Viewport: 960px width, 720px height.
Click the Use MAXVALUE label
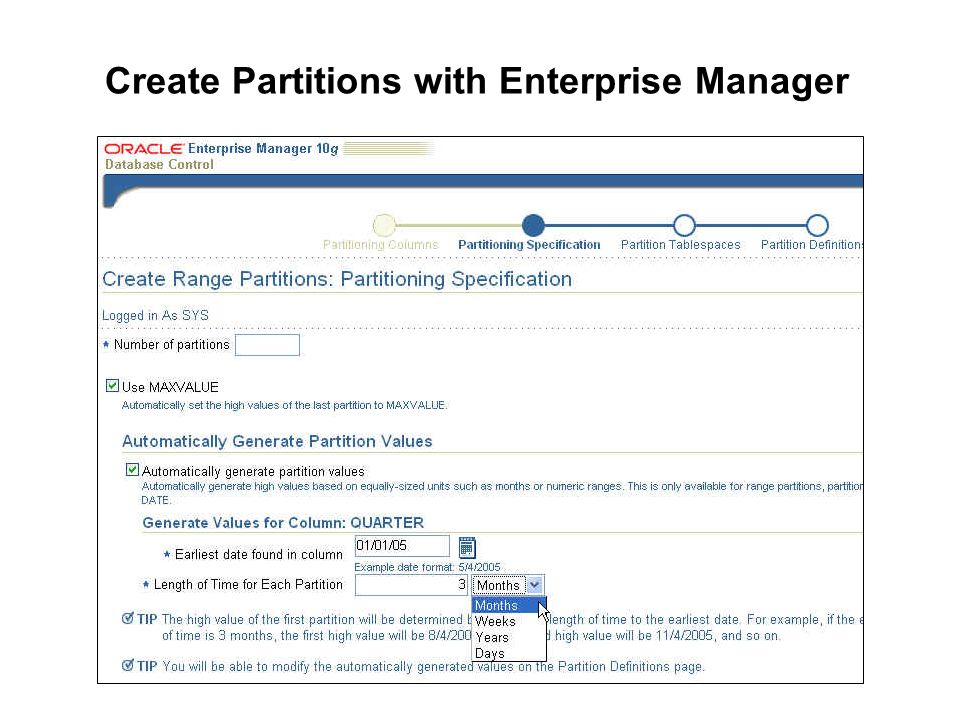tap(170, 387)
